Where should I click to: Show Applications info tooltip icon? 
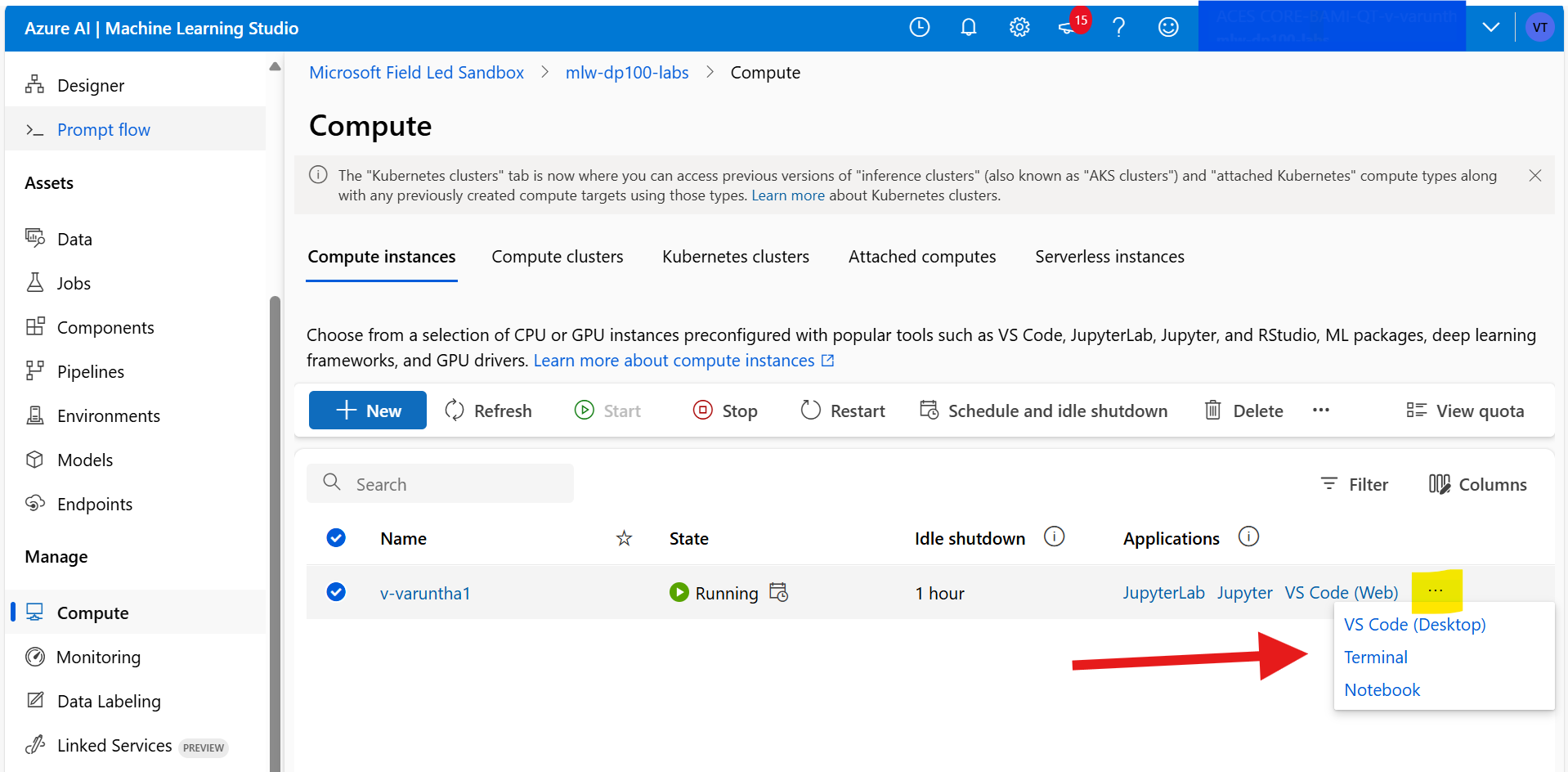pyautogui.click(x=1248, y=537)
